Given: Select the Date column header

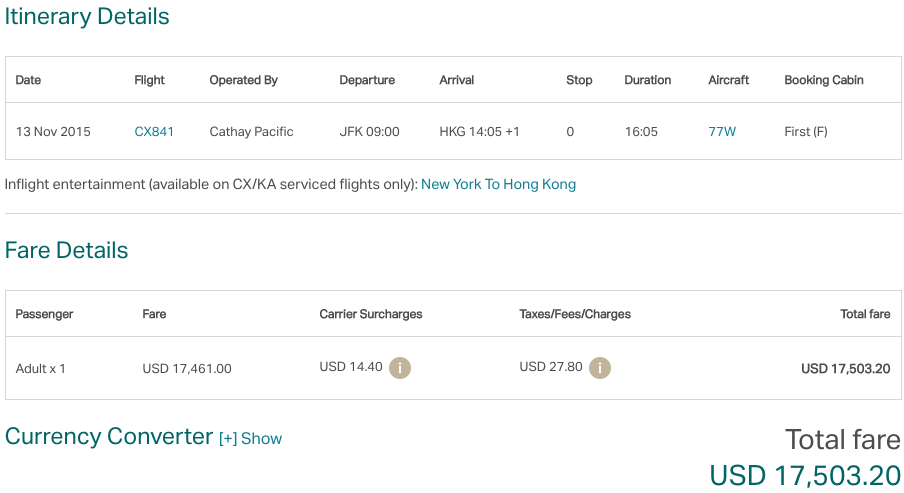Looking at the screenshot, I should click(x=28, y=80).
